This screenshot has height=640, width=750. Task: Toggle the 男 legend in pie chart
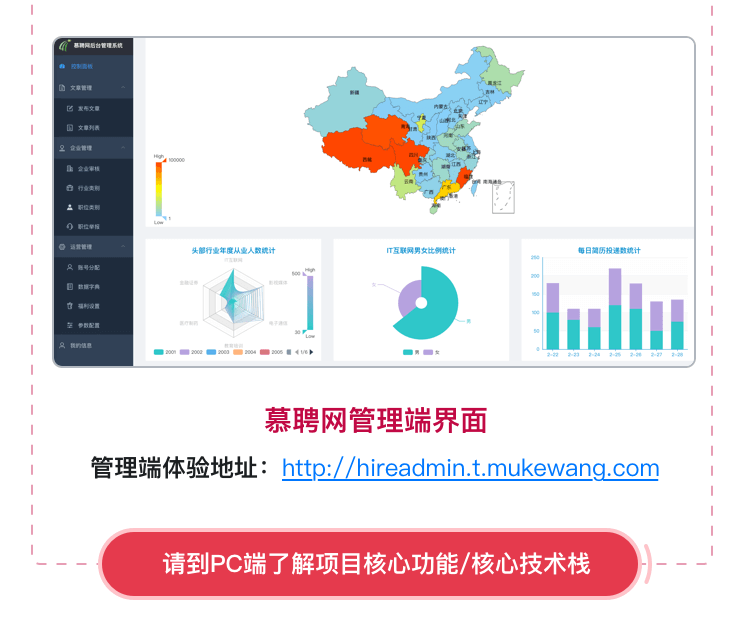pos(411,353)
